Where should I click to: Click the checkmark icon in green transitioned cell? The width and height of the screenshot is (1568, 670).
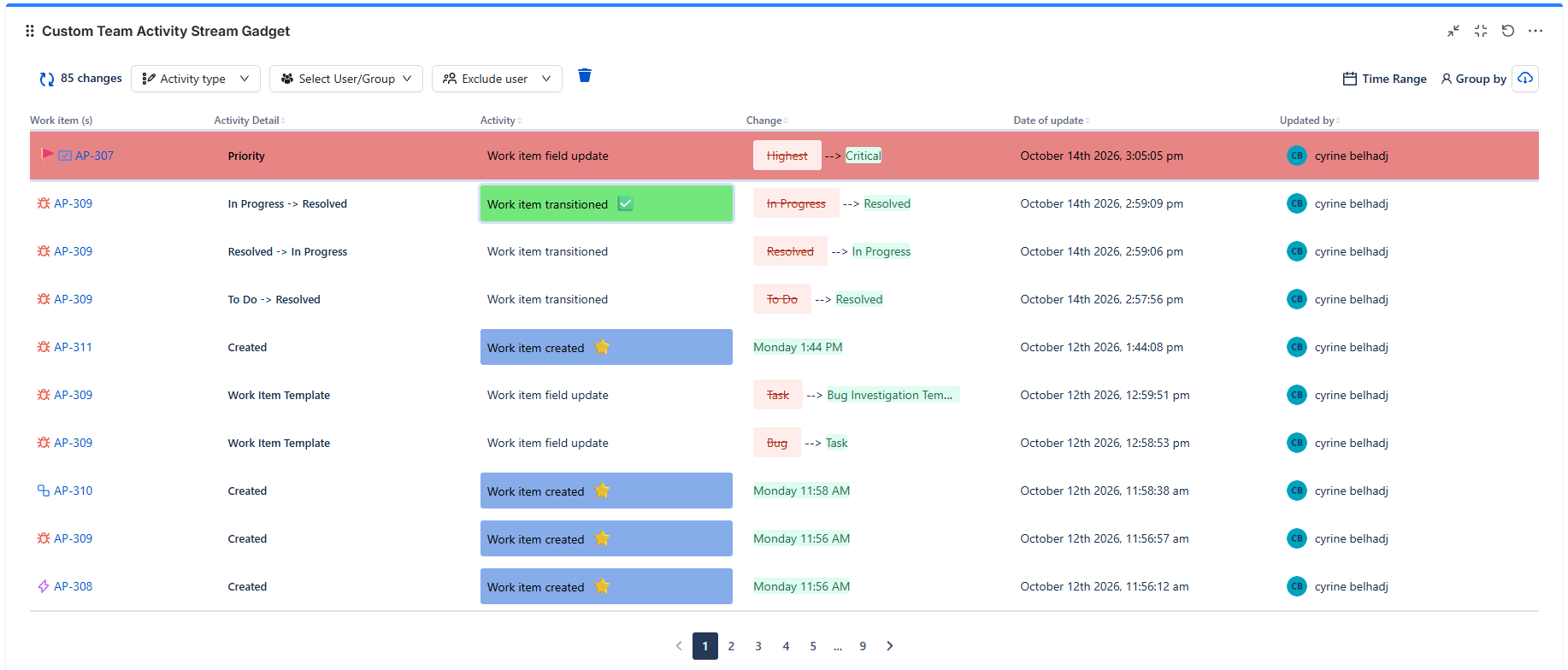(x=626, y=203)
